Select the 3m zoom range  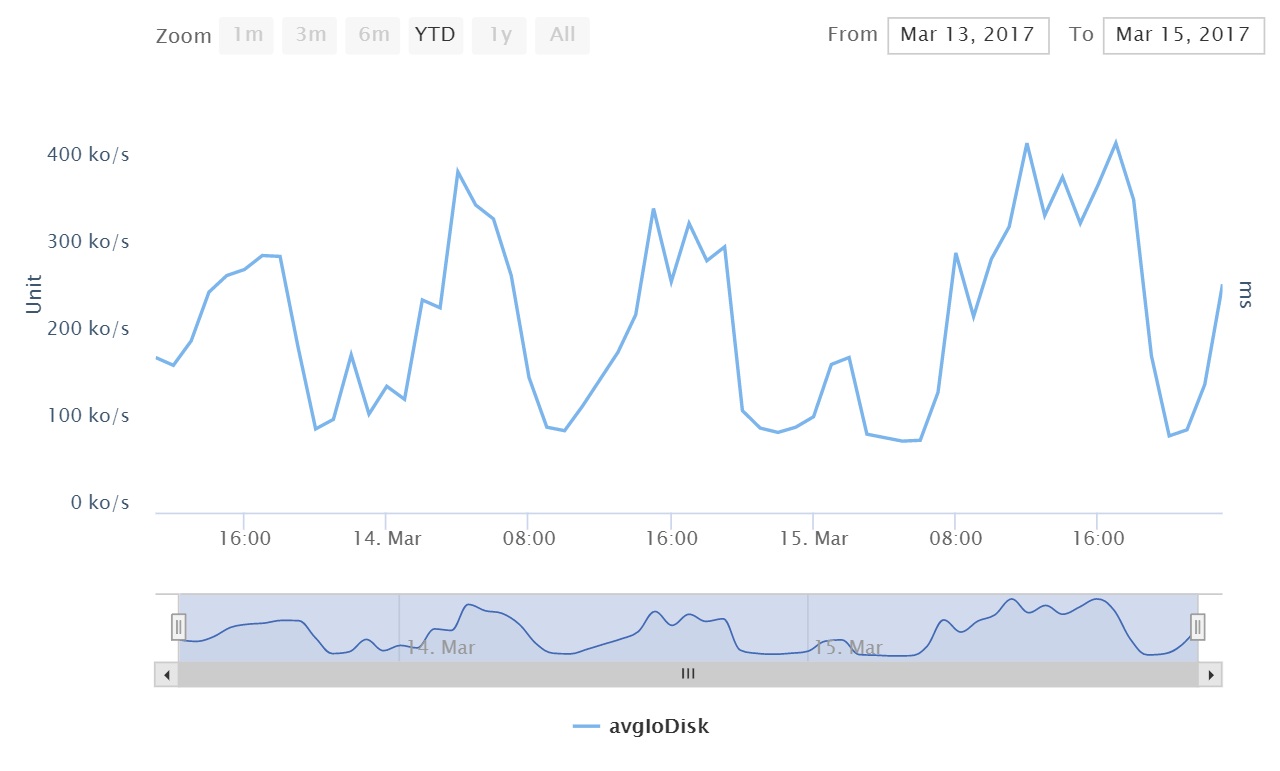[309, 35]
